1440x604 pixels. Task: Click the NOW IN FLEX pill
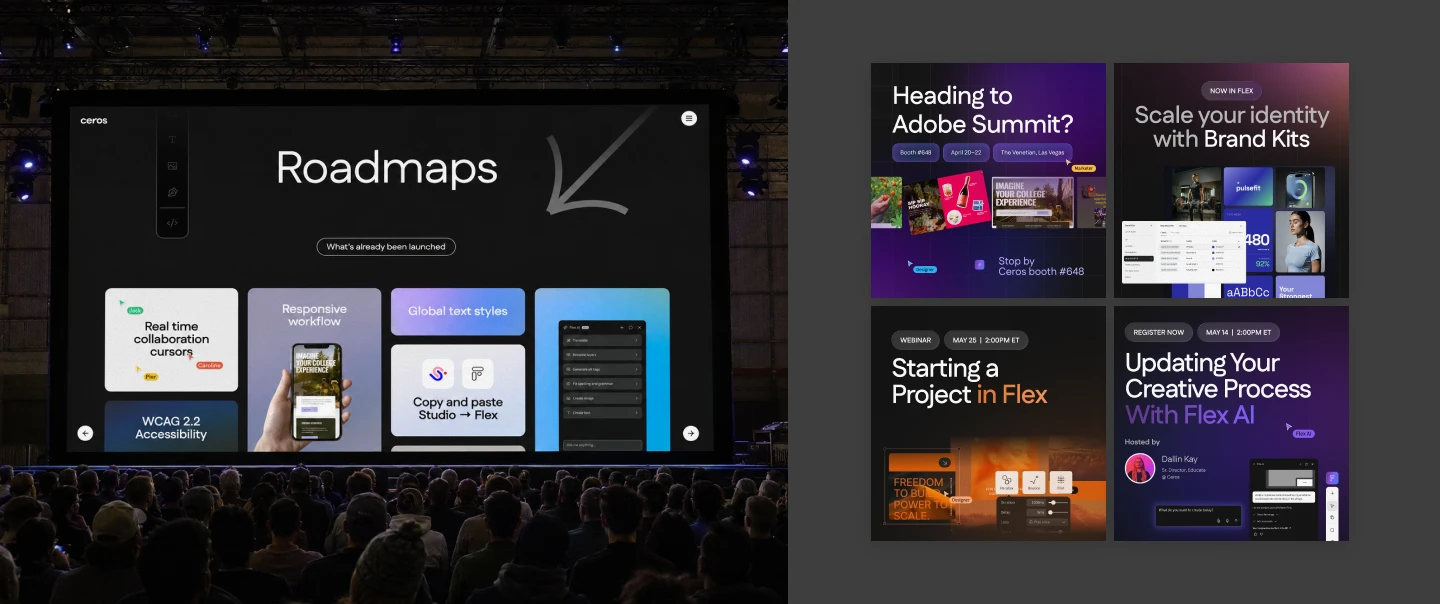pos(1231,90)
